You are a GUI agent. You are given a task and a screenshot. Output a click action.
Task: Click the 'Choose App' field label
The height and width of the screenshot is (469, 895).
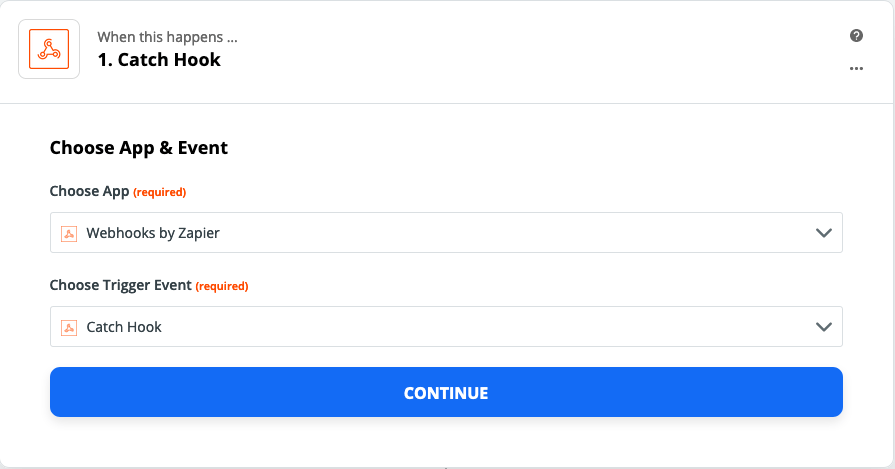coord(90,191)
